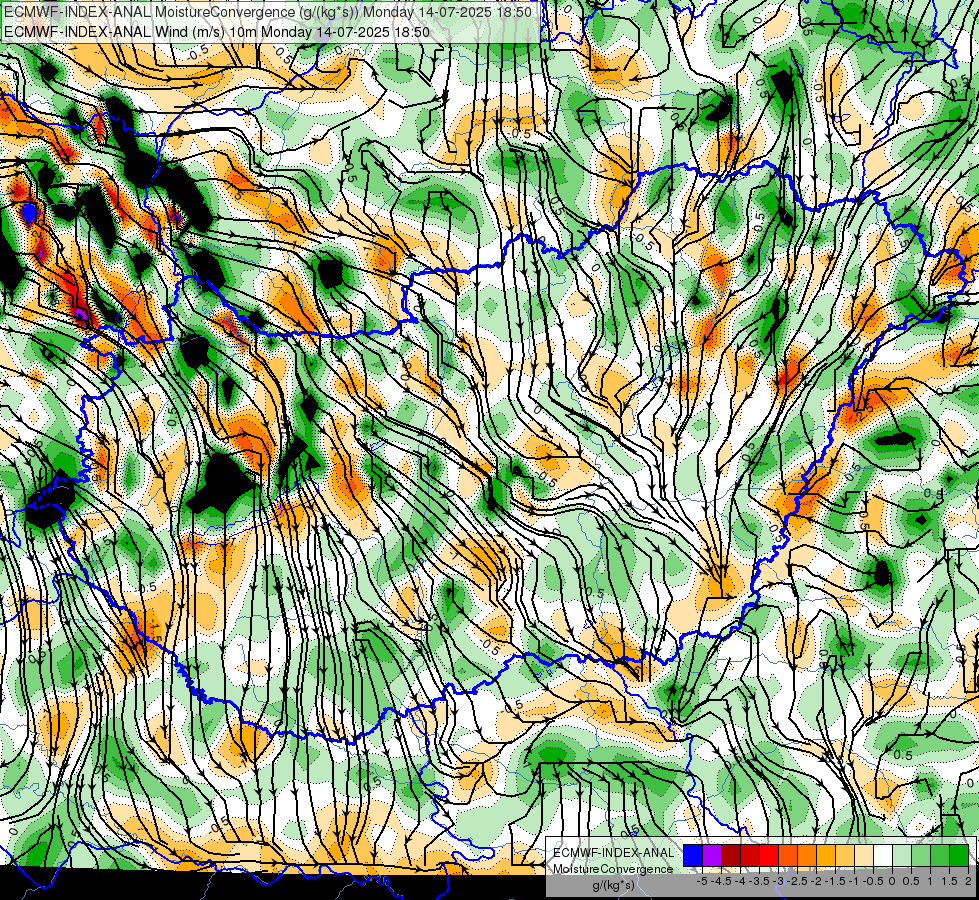Click the legend tick value -4.5
This screenshot has width=979, height=900.
pyautogui.click(x=721, y=881)
